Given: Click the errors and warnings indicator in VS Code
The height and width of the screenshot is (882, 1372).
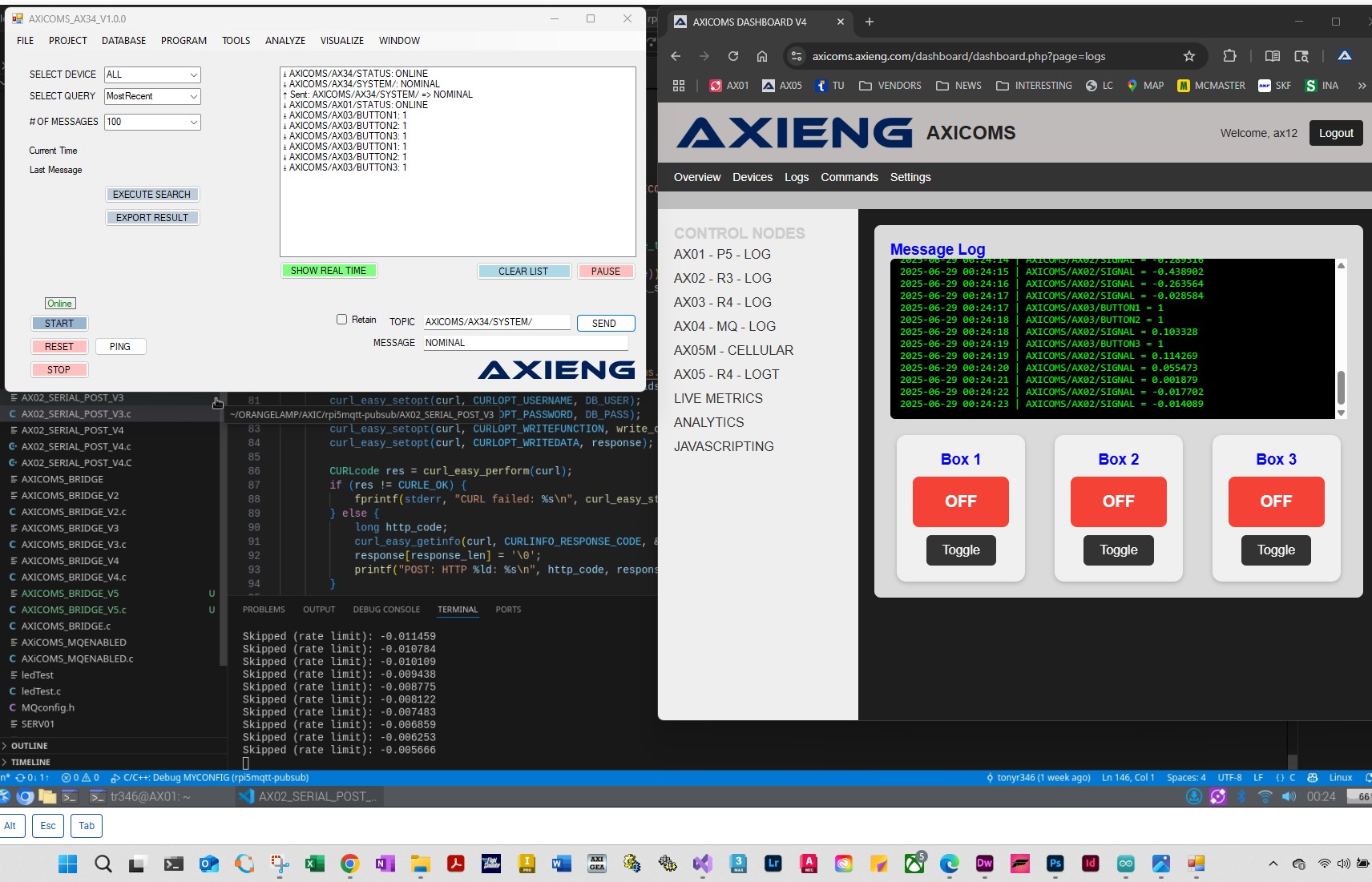Looking at the screenshot, I should pyautogui.click(x=80, y=777).
